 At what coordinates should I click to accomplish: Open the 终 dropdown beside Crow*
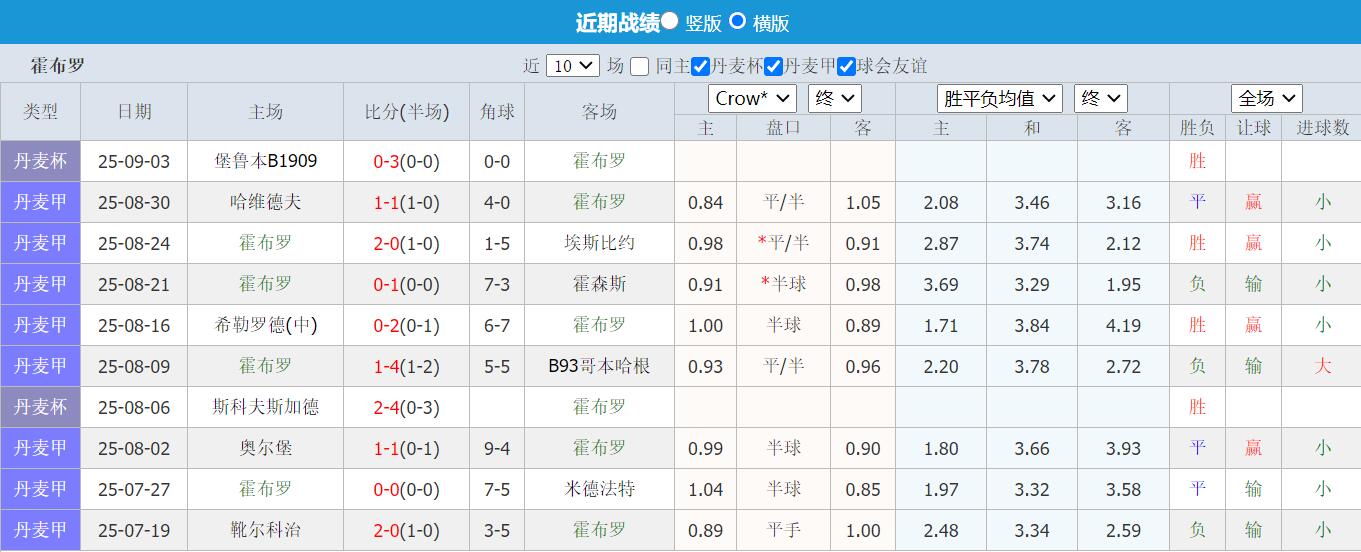click(x=835, y=98)
